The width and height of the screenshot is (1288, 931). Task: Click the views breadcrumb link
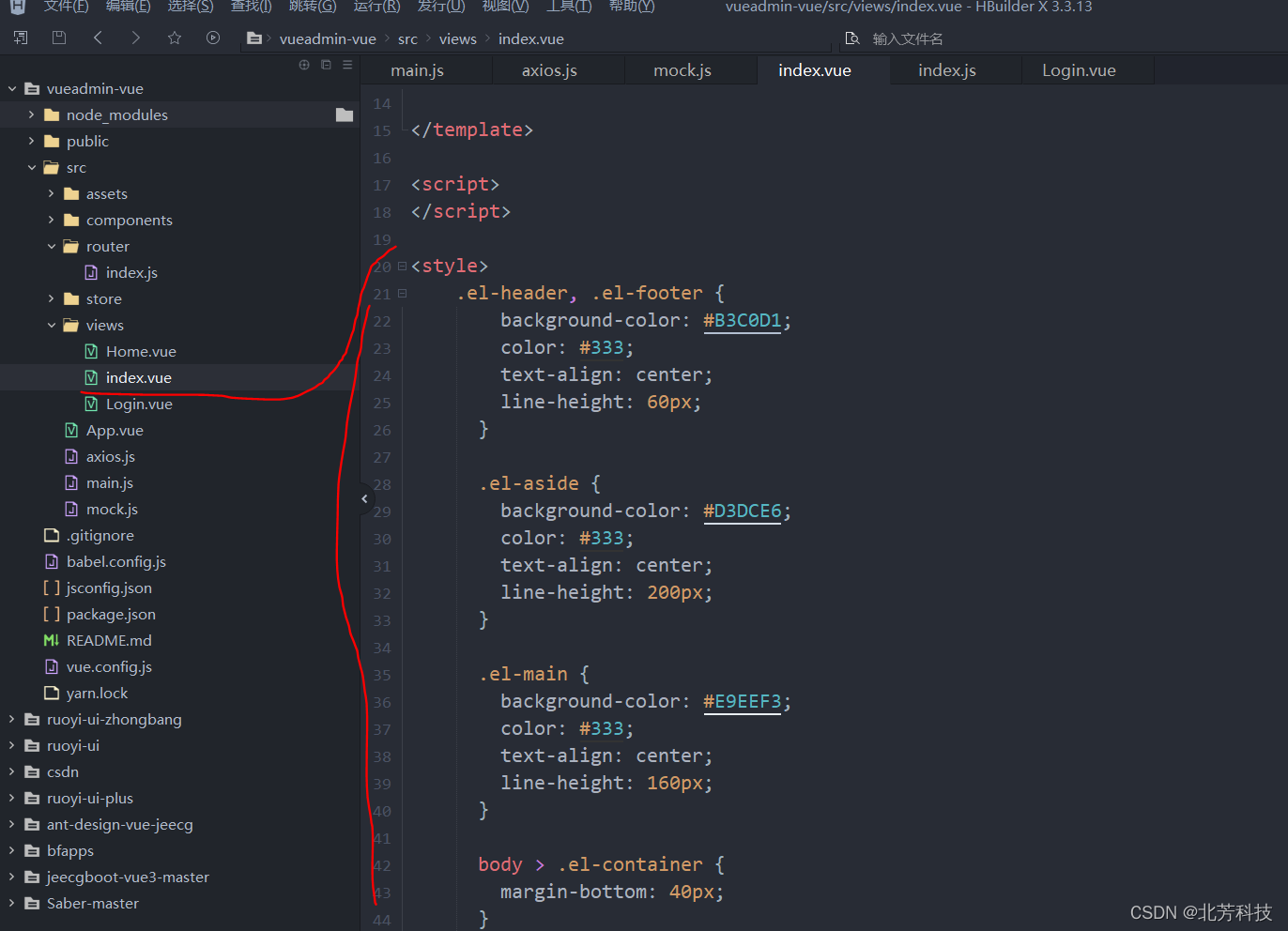coord(457,38)
